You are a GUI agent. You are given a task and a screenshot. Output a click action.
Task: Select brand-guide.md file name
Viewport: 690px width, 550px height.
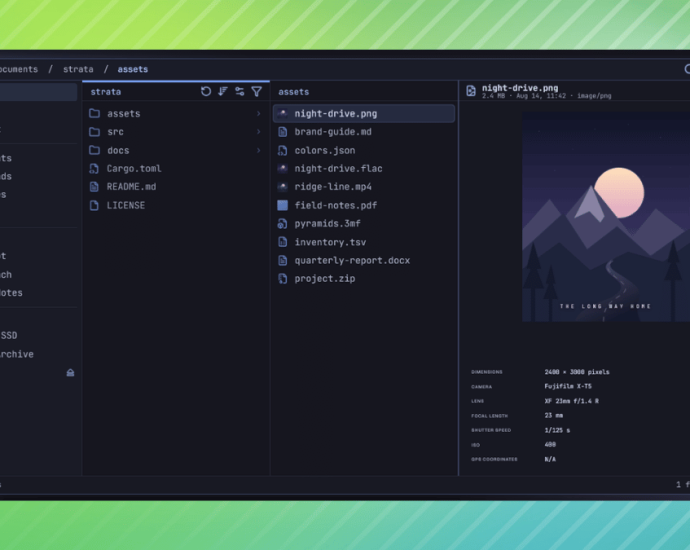(333, 132)
